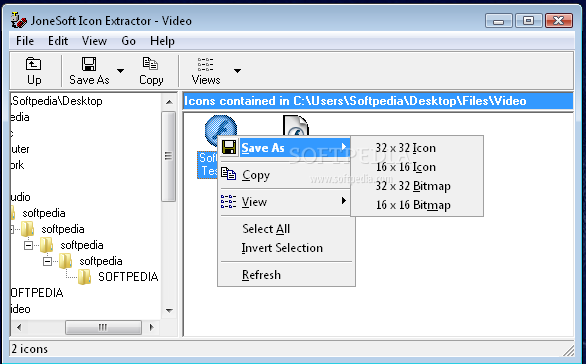The height and width of the screenshot is (364, 586).
Task: Click the tree vertical scrollbar thumb
Action: tap(169, 156)
